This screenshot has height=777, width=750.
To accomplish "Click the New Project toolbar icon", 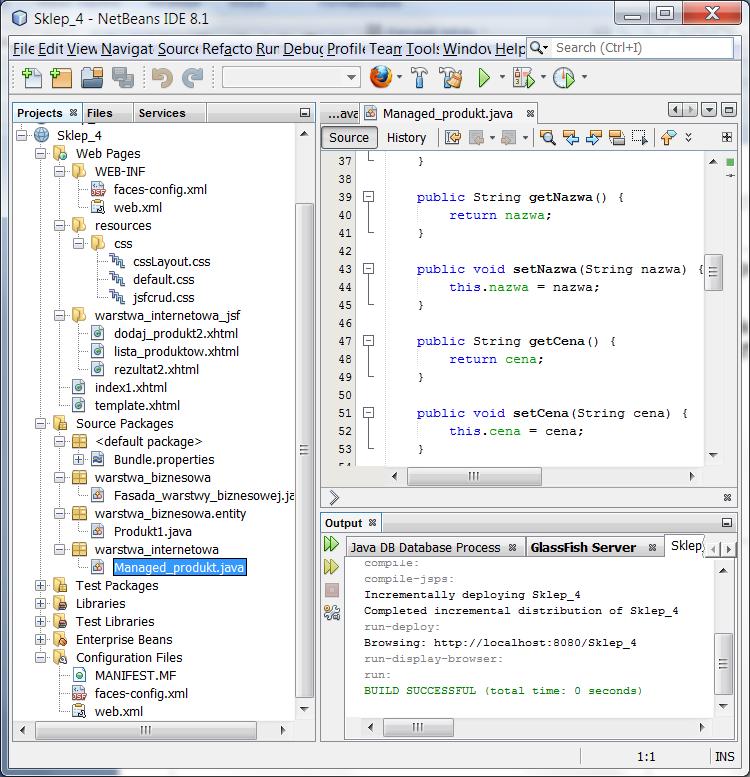I will tap(61, 78).
